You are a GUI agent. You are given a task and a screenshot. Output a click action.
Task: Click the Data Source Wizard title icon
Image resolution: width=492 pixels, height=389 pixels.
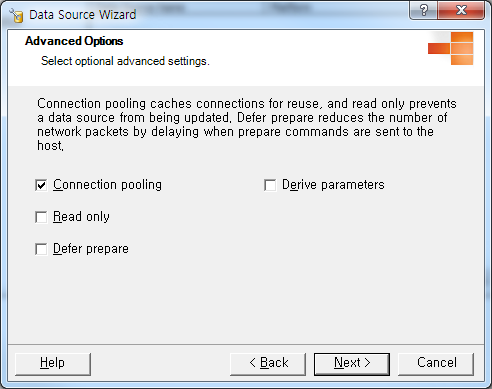click(x=16, y=15)
